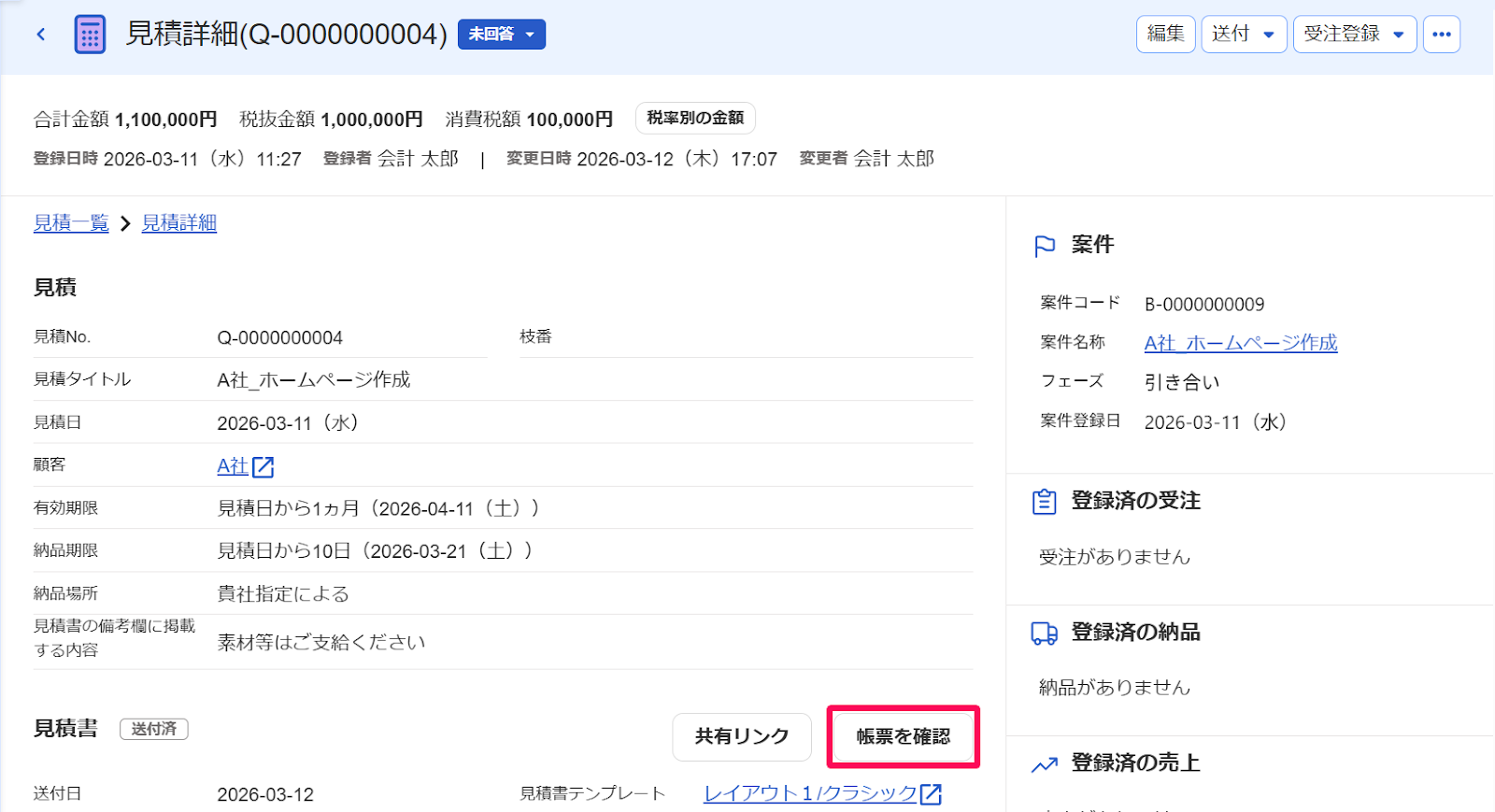
Task: Click the 合計金額 1,100,000円 text
Action: pyautogui.click(x=125, y=120)
